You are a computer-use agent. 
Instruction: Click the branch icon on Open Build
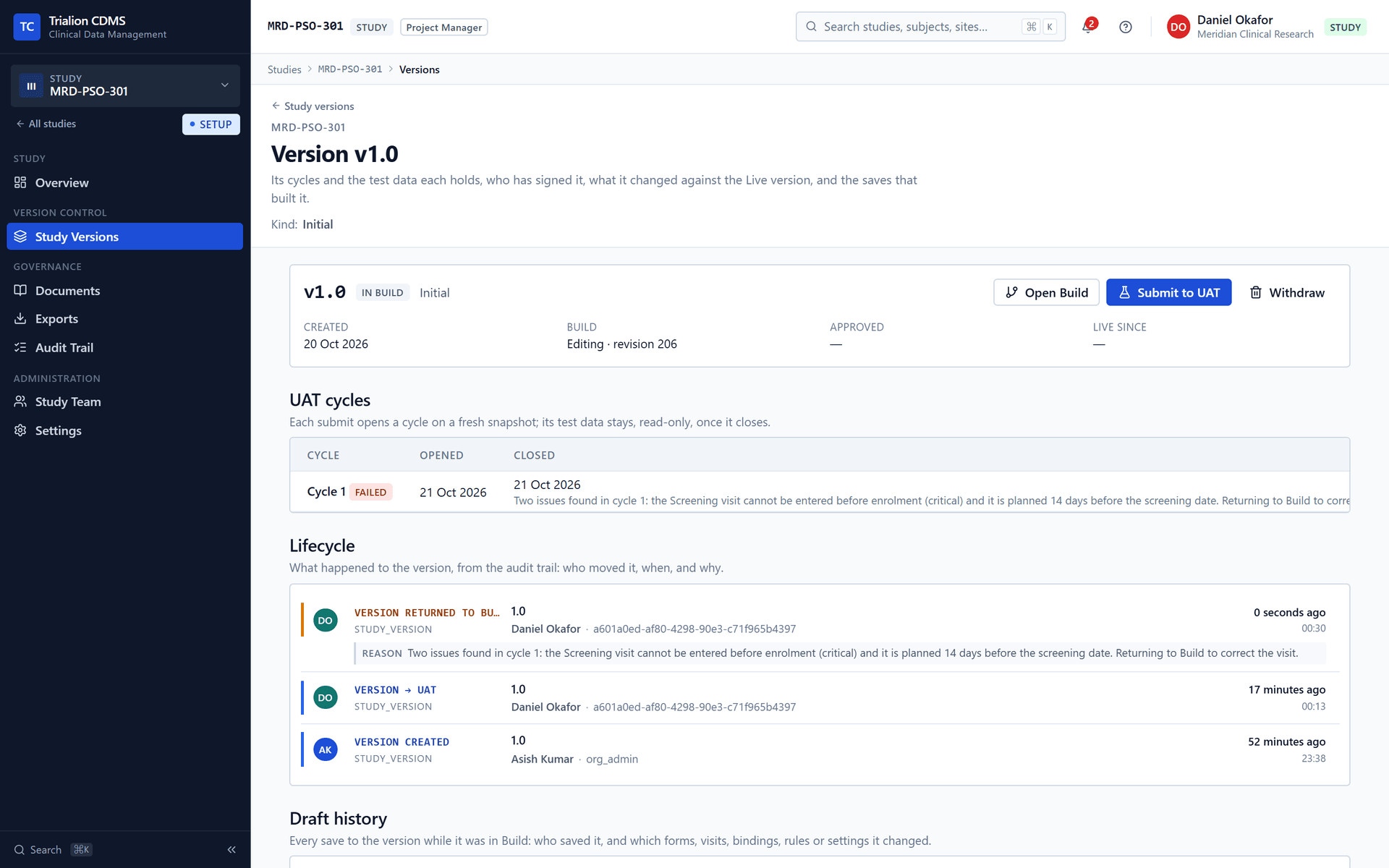pyautogui.click(x=1011, y=292)
